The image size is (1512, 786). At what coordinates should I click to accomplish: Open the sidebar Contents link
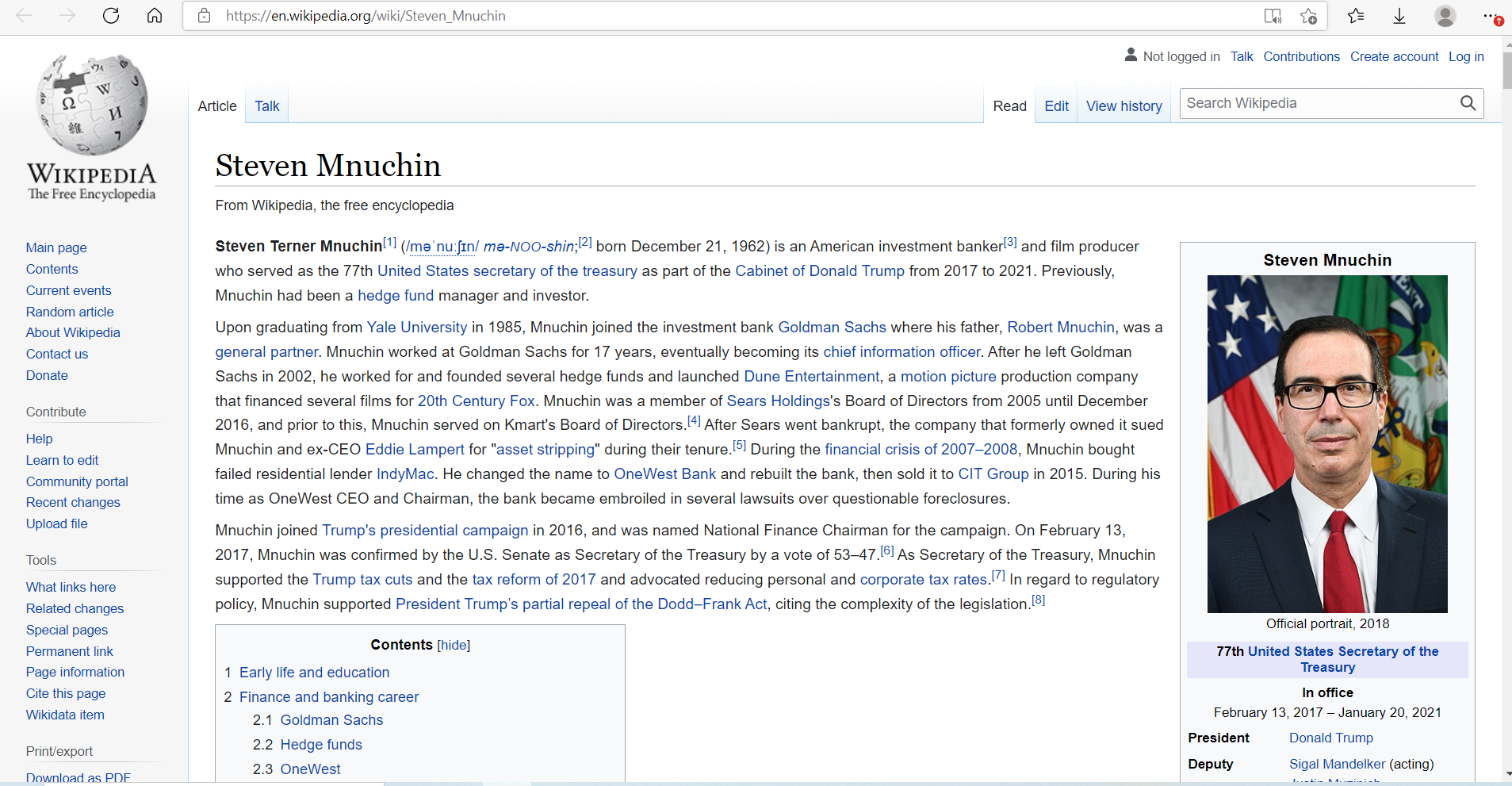[x=52, y=269]
